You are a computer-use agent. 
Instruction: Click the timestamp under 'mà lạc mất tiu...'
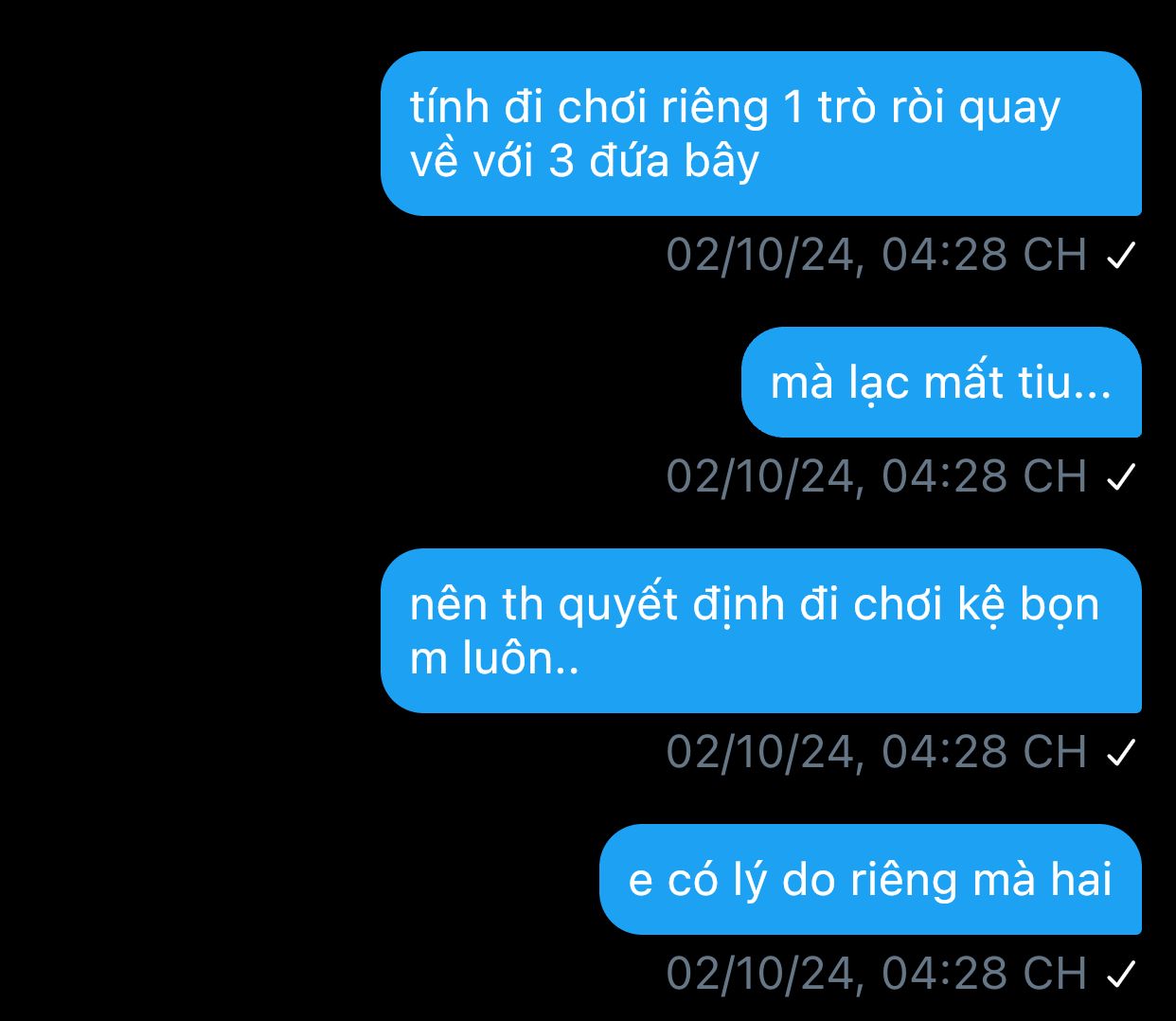click(877, 476)
